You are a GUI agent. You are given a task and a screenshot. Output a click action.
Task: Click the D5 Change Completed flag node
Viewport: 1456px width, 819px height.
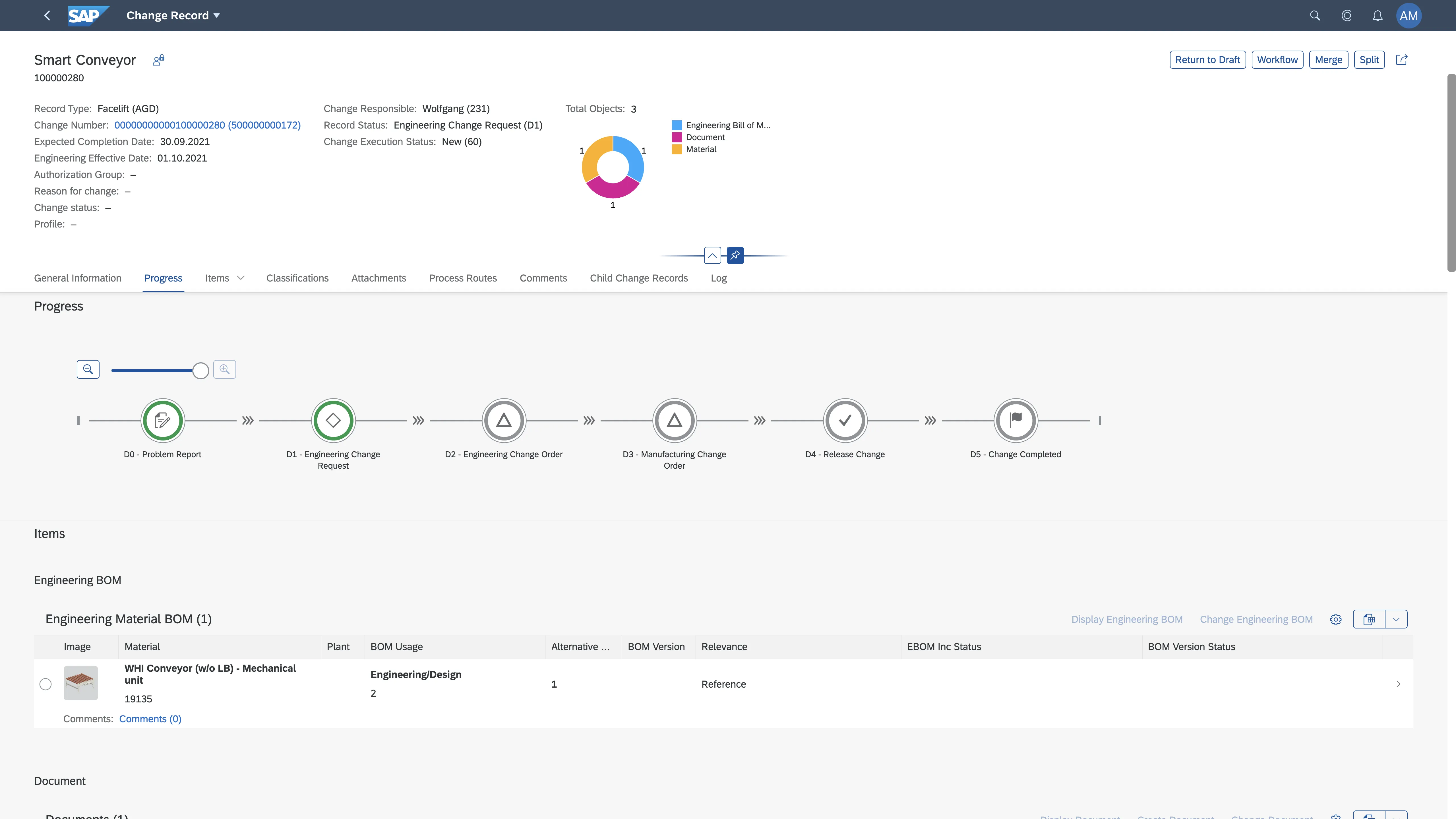click(x=1015, y=420)
